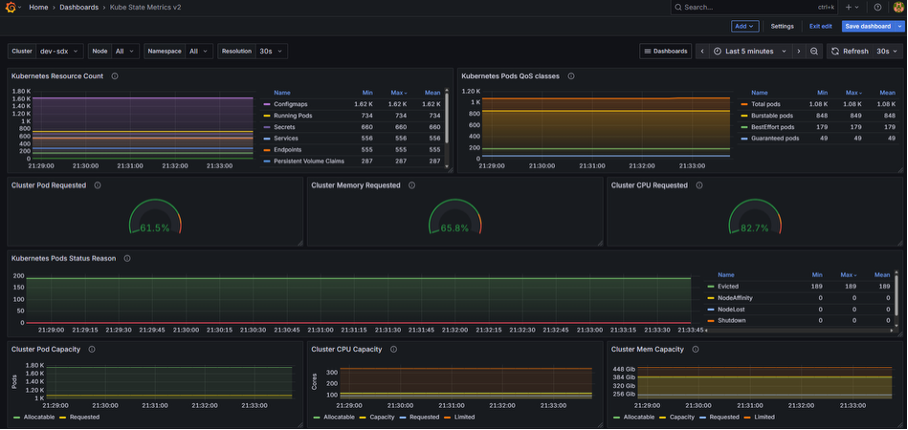Open the Namespace variable dropdown

(x=199, y=51)
